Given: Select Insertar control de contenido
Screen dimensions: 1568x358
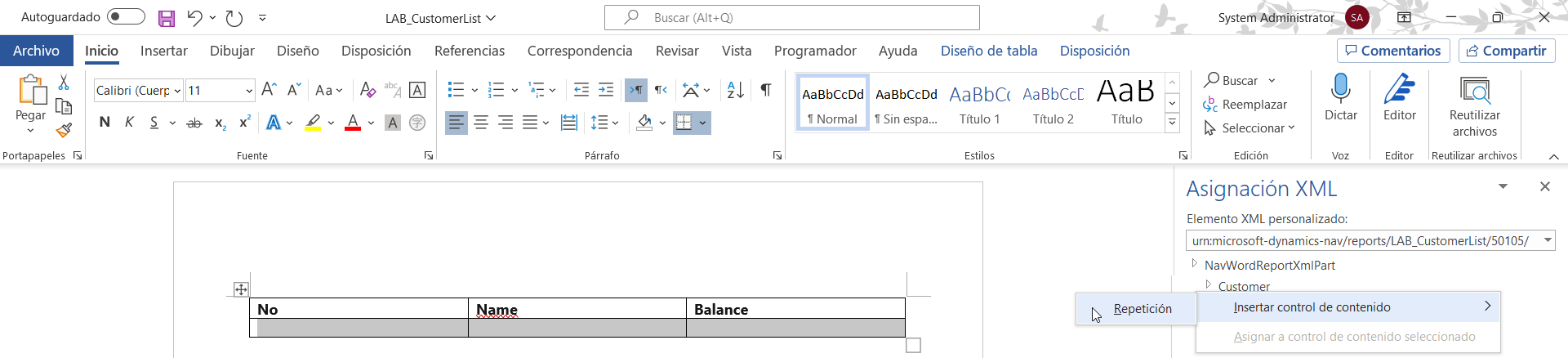Looking at the screenshot, I should tap(1347, 307).
